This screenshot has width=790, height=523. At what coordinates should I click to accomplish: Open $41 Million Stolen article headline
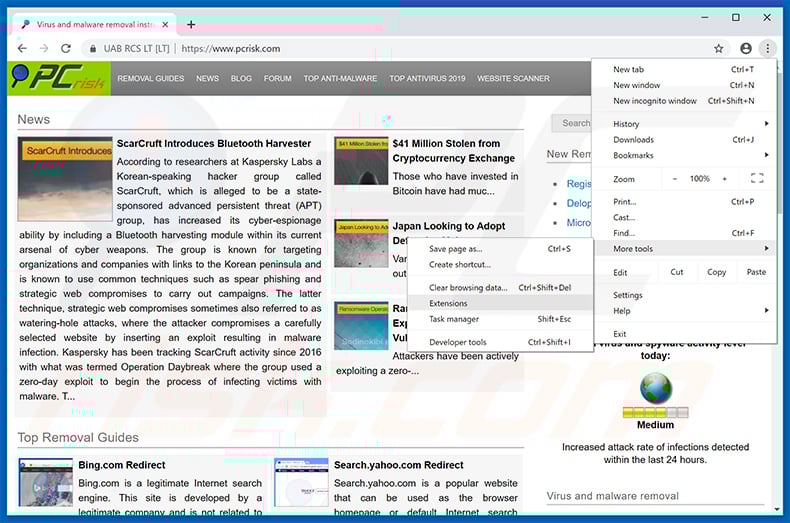pos(453,151)
